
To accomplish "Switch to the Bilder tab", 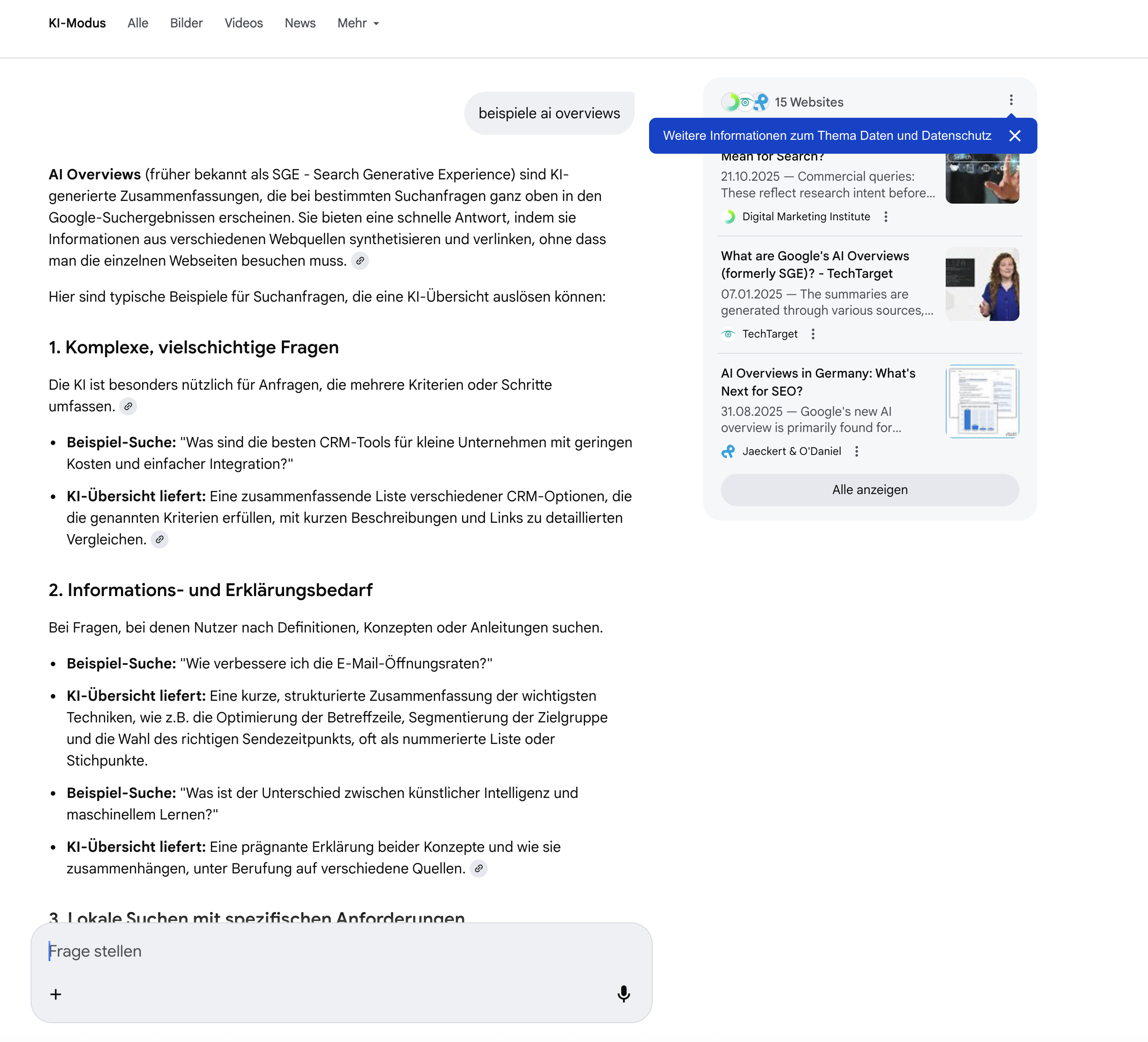I will pyautogui.click(x=186, y=23).
